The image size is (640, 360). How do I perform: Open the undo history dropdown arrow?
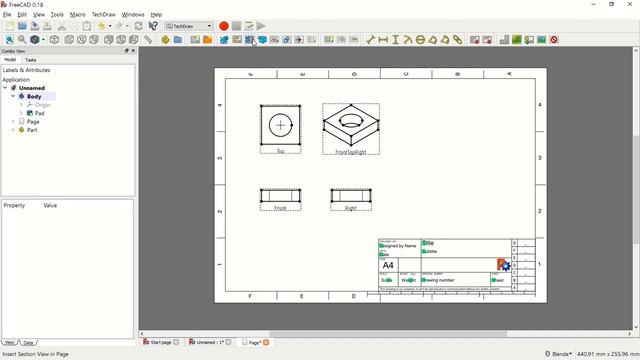(110, 26)
